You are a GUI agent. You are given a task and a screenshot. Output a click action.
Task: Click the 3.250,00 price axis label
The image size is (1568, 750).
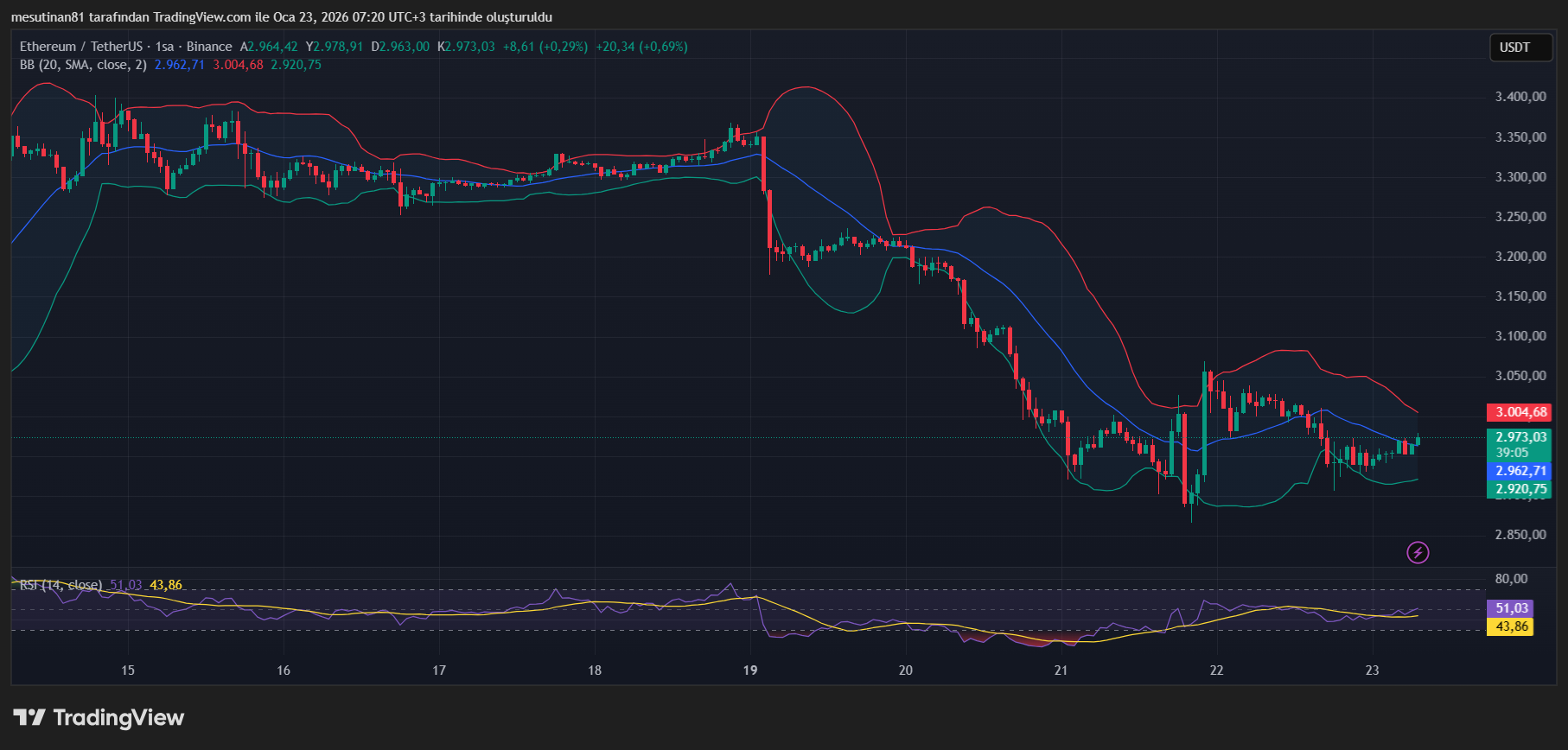pos(1520,217)
